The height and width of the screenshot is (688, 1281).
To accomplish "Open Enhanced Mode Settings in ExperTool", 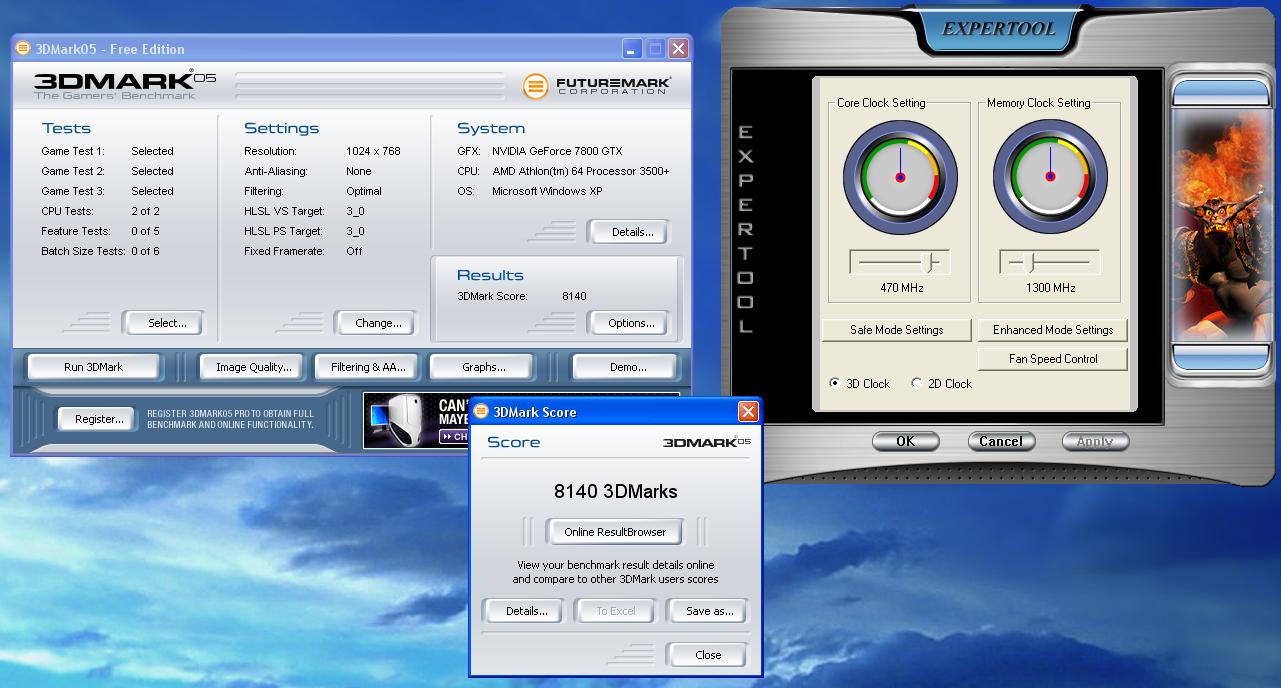I will [x=1053, y=330].
